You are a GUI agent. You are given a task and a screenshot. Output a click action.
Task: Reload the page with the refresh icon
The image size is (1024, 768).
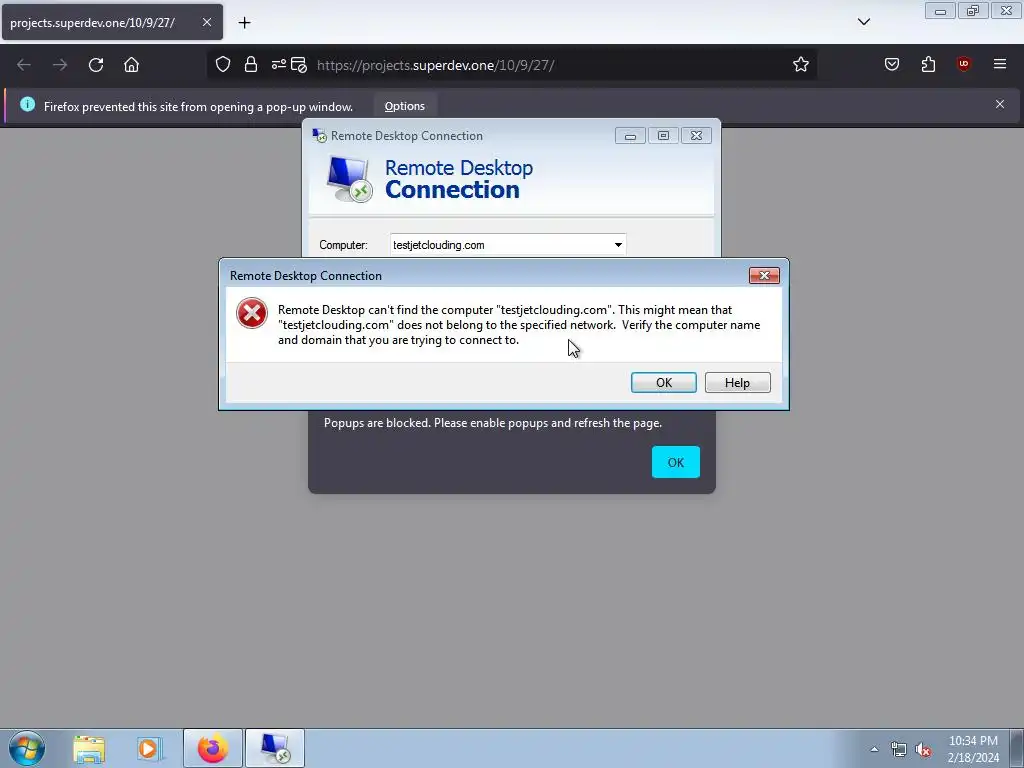[x=96, y=65]
